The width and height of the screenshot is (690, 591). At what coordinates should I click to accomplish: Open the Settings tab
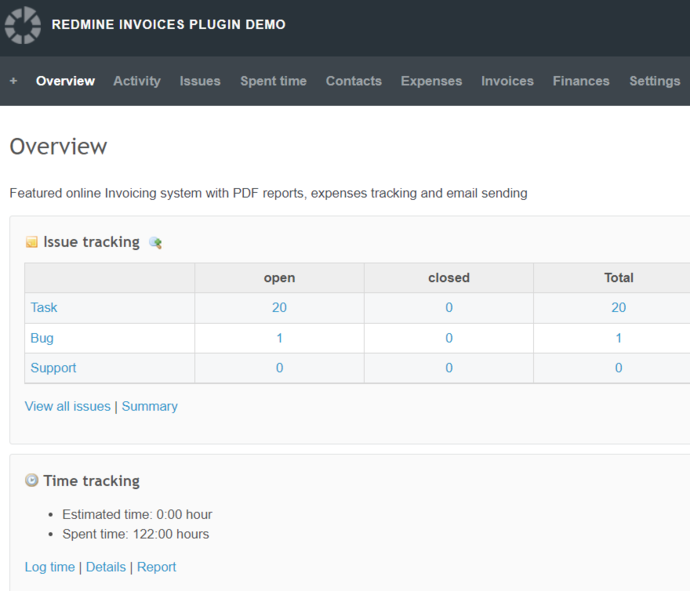click(654, 81)
